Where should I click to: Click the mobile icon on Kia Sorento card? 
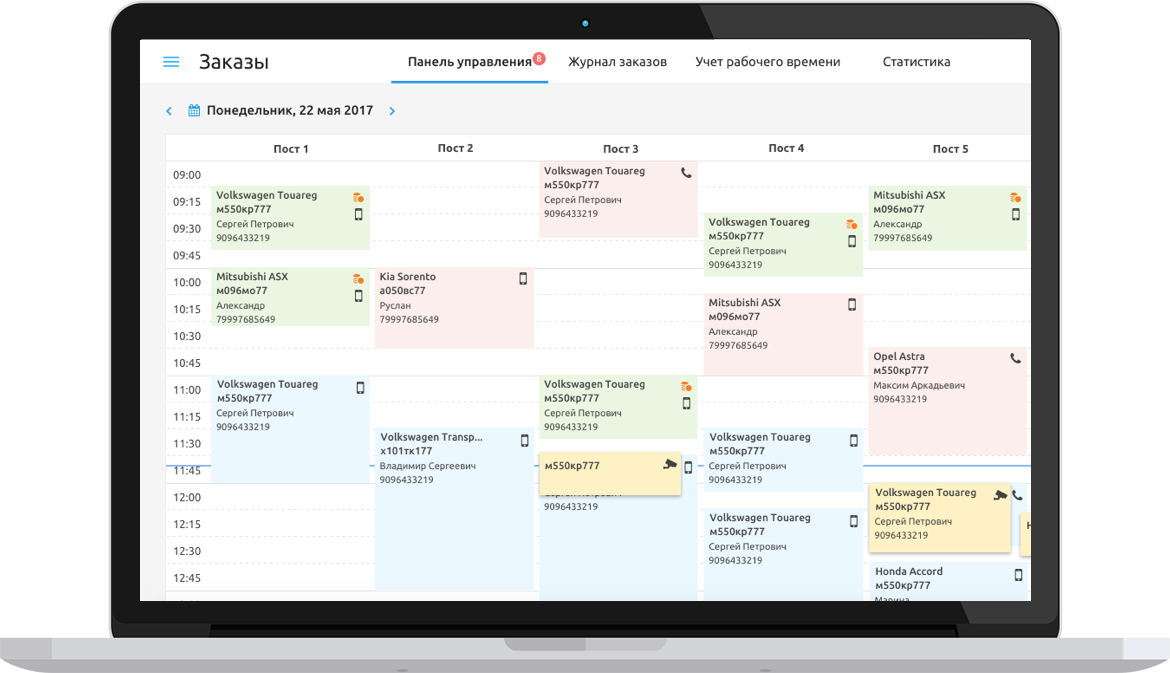[x=523, y=278]
